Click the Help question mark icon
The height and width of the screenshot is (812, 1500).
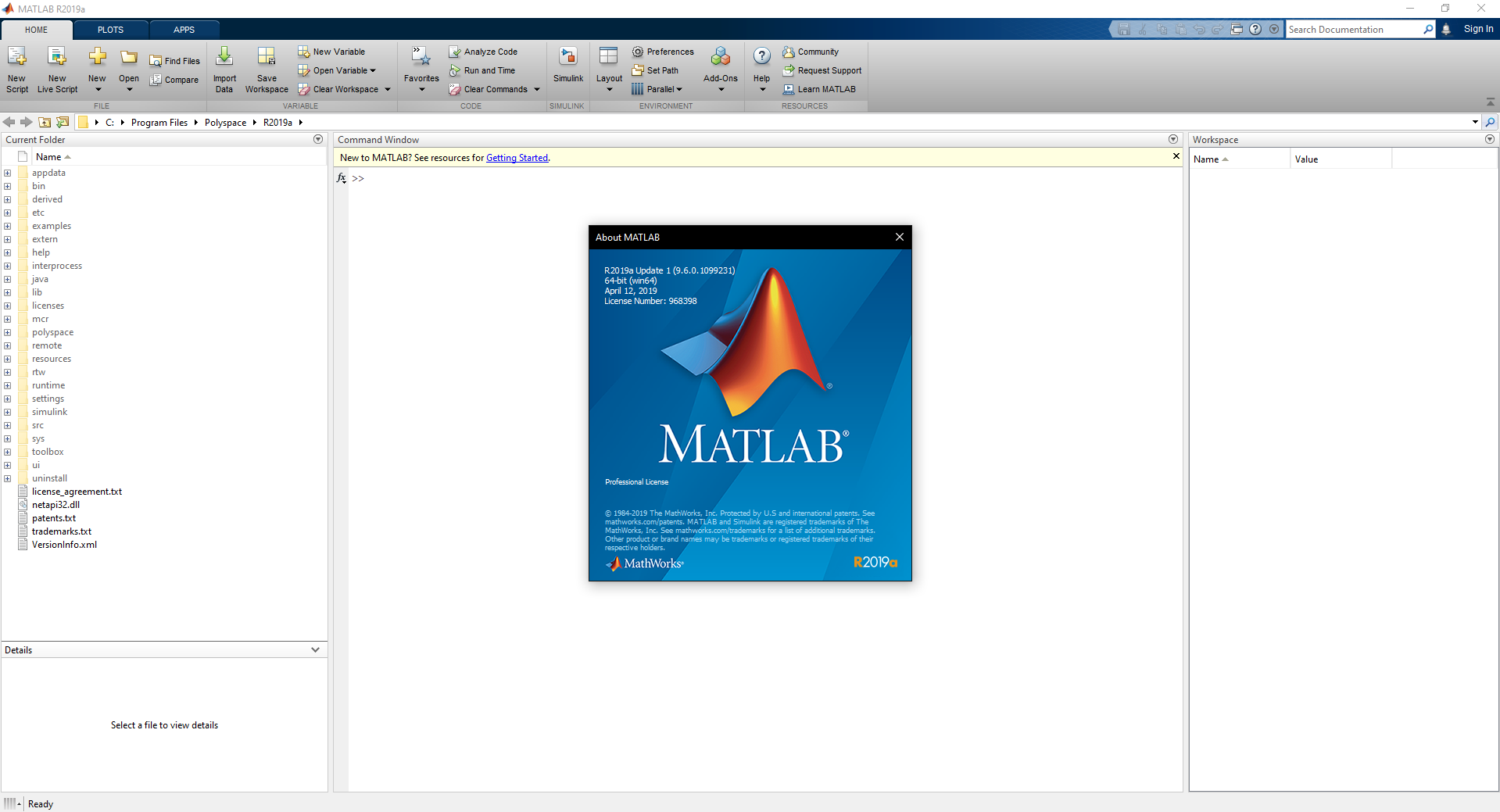[x=762, y=56]
